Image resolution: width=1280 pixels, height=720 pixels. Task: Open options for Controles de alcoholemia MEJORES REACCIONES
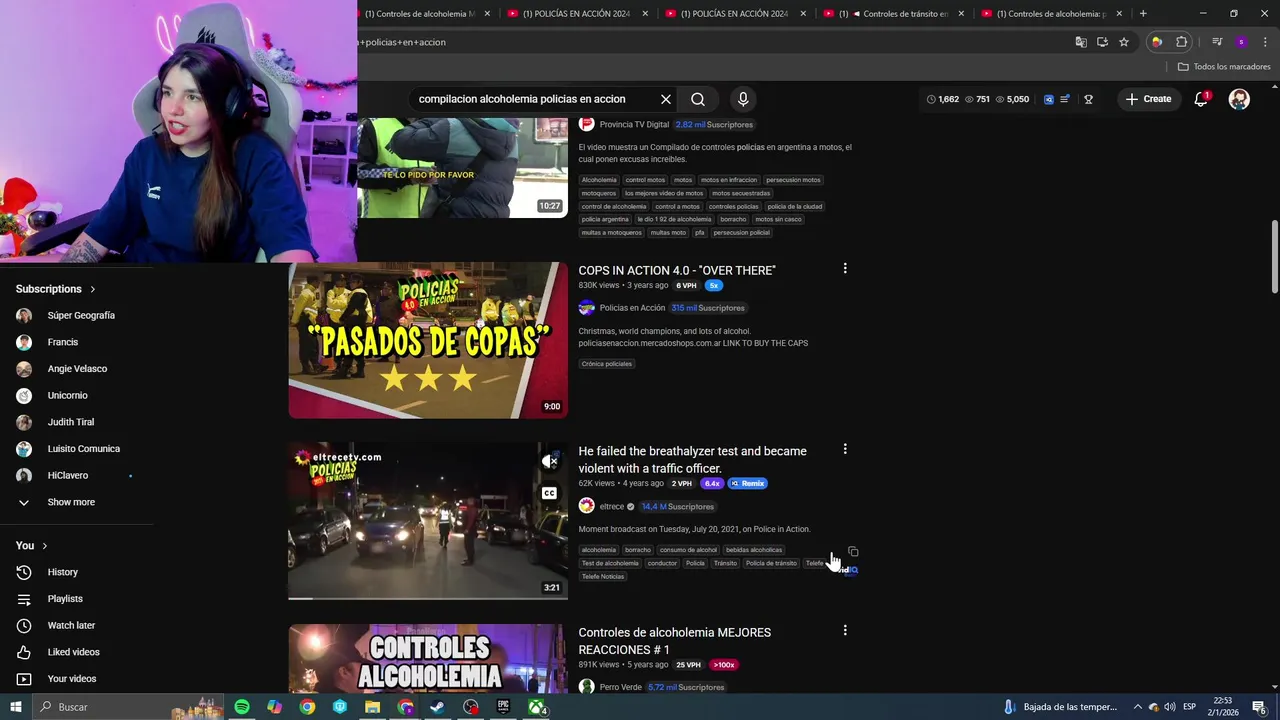coord(845,630)
